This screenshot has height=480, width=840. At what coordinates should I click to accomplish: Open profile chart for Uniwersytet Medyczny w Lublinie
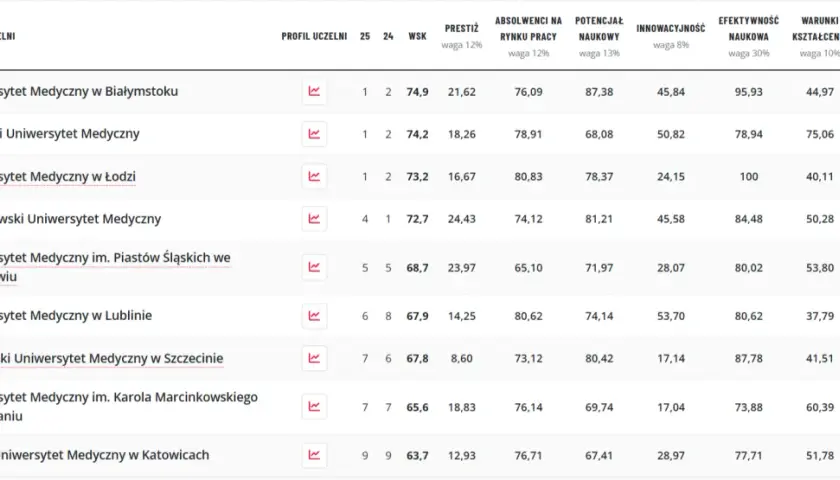(314, 316)
